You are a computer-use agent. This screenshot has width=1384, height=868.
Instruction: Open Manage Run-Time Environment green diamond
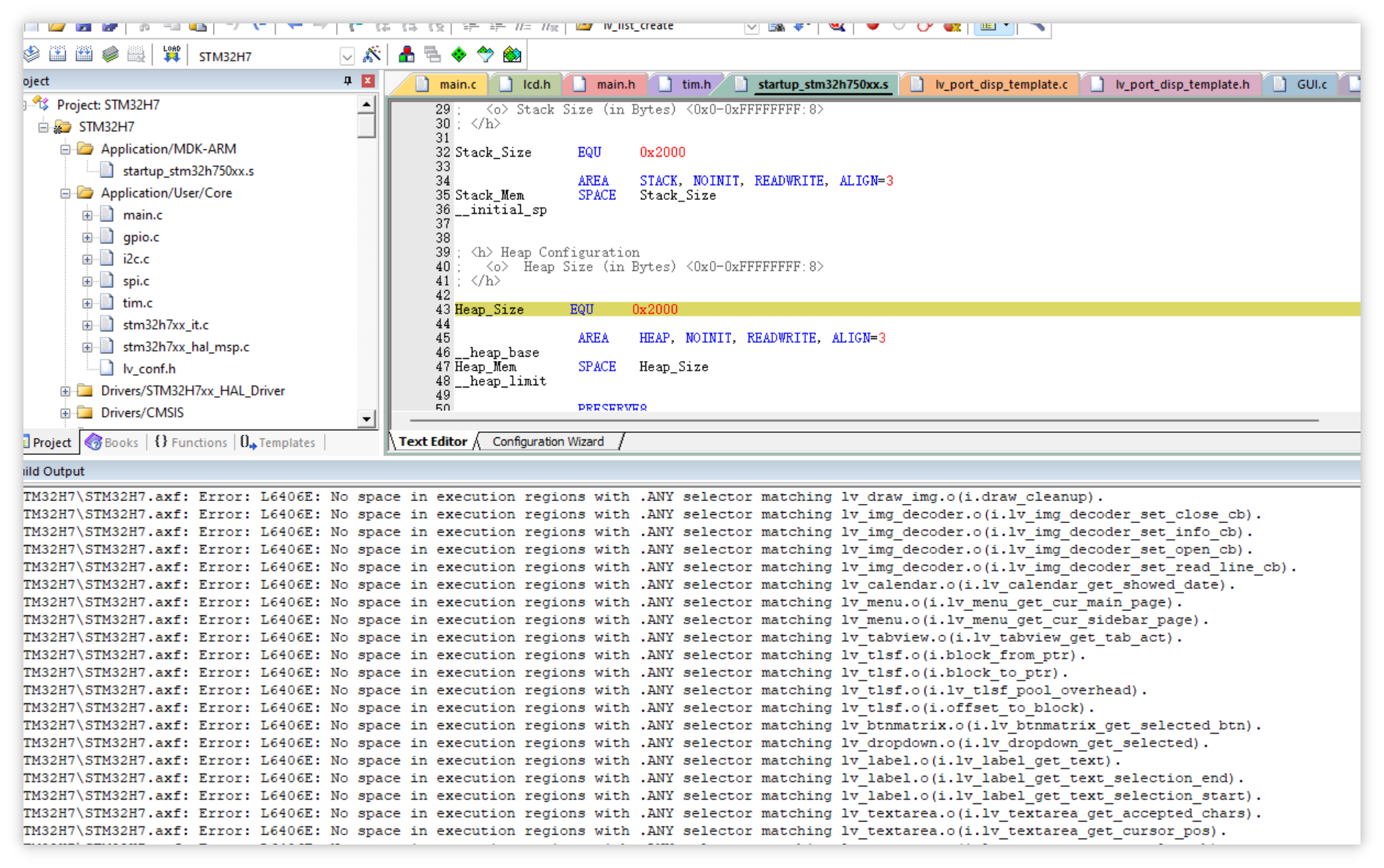(459, 55)
